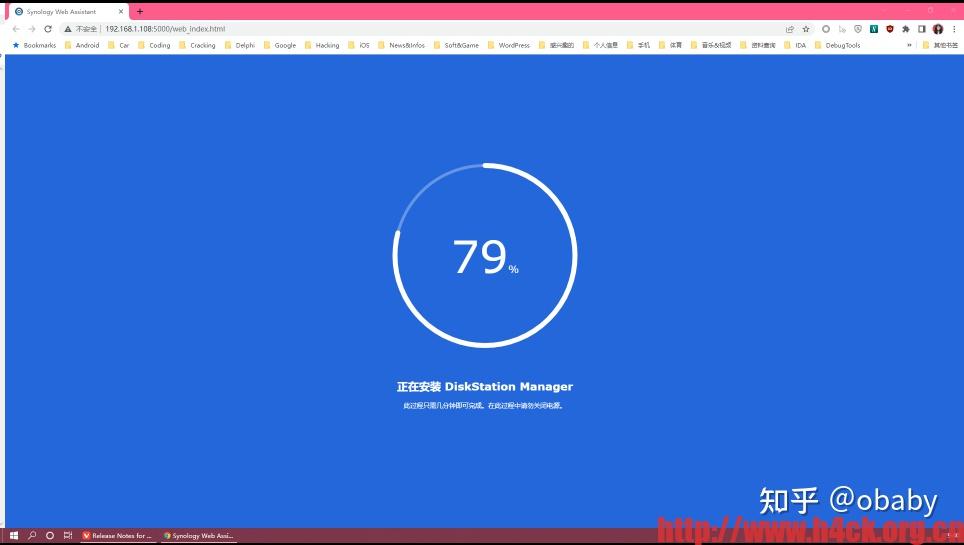Close the Synology Web Assistant tab
964x545 pixels.
pyautogui.click(x=120, y=12)
